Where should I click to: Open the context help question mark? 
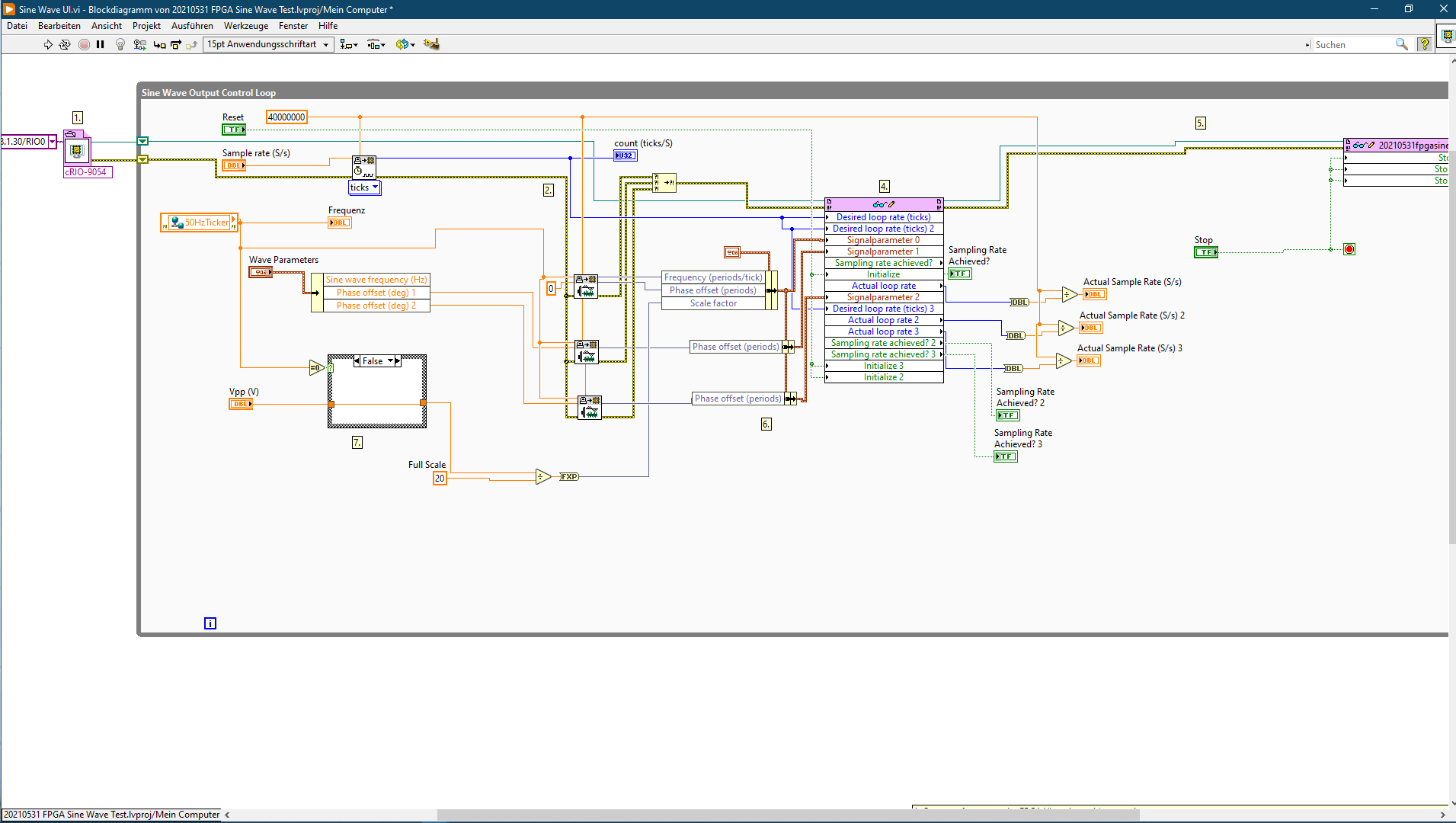pyautogui.click(x=1424, y=45)
